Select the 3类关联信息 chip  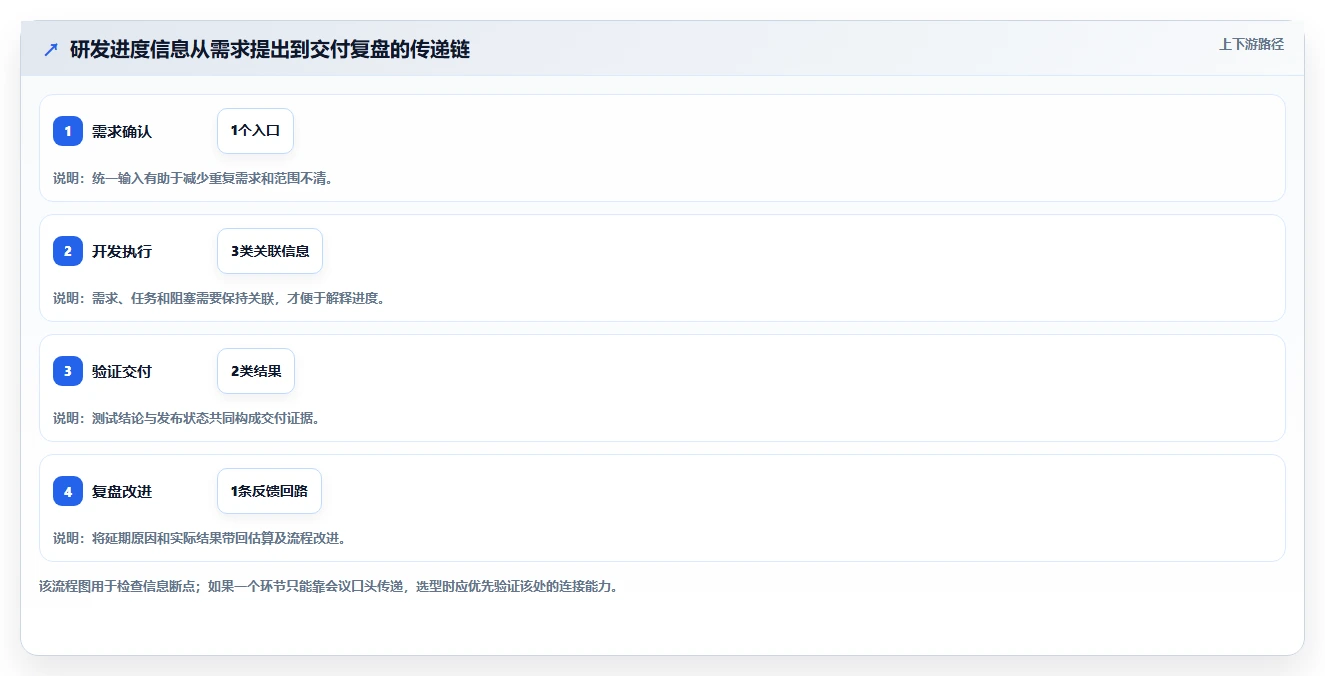(x=270, y=251)
